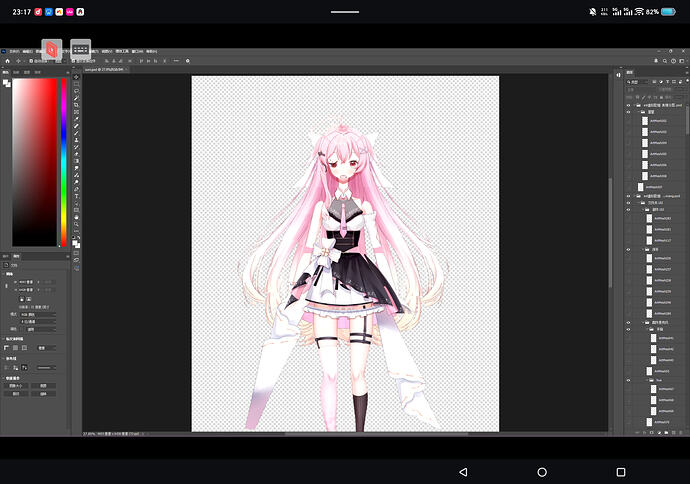Image resolution: width=690 pixels, height=484 pixels.
Task: Open the color mode dropdown in Properties
Action: tap(38, 315)
